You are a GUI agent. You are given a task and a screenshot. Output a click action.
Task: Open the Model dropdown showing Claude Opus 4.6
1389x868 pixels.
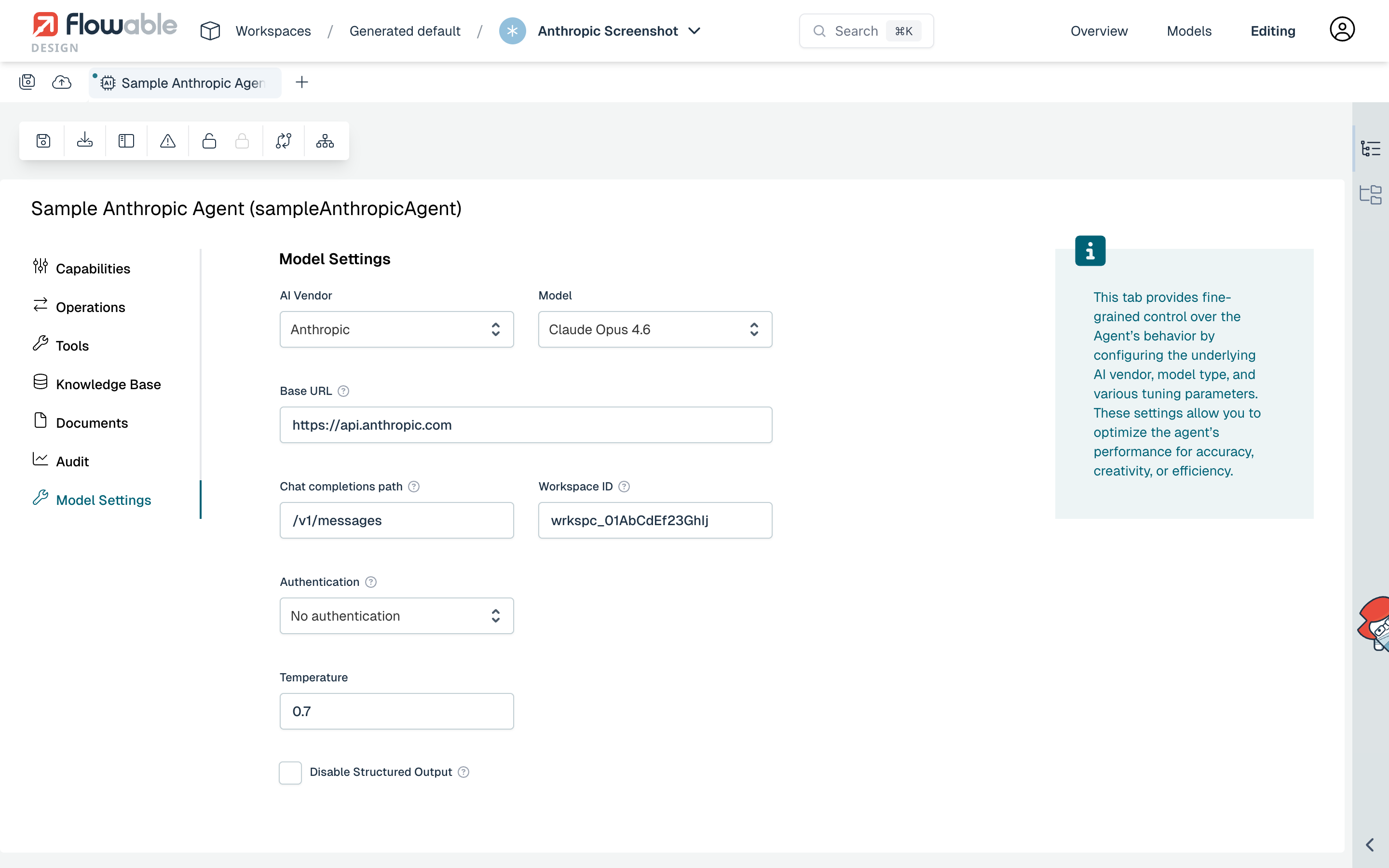(x=655, y=329)
